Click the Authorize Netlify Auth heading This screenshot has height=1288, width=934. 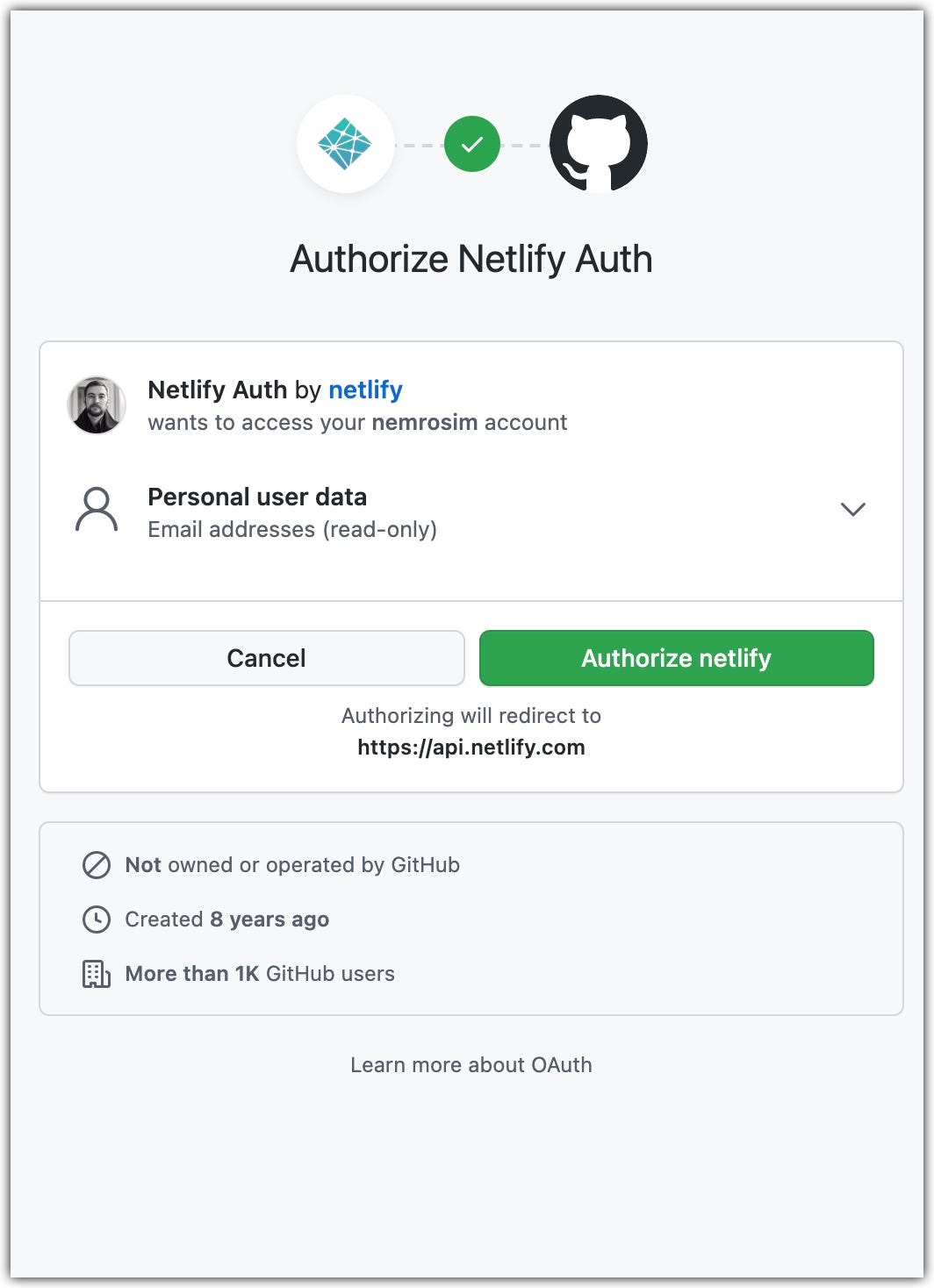pos(471,259)
